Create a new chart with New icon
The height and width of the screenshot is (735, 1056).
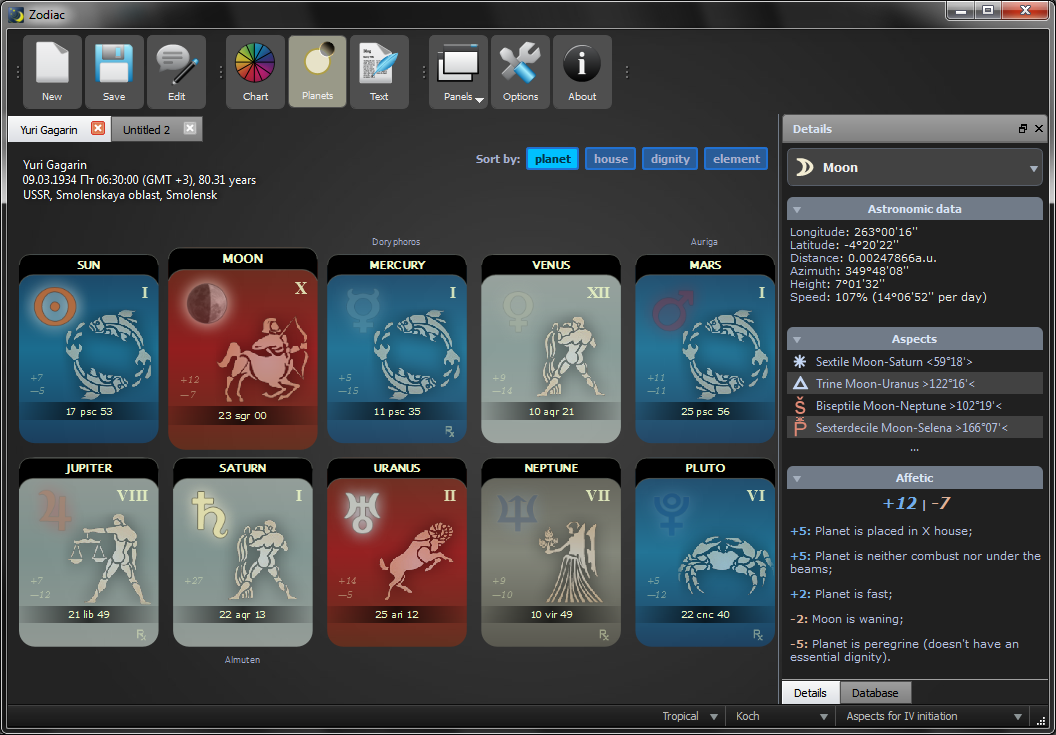click(x=52, y=71)
